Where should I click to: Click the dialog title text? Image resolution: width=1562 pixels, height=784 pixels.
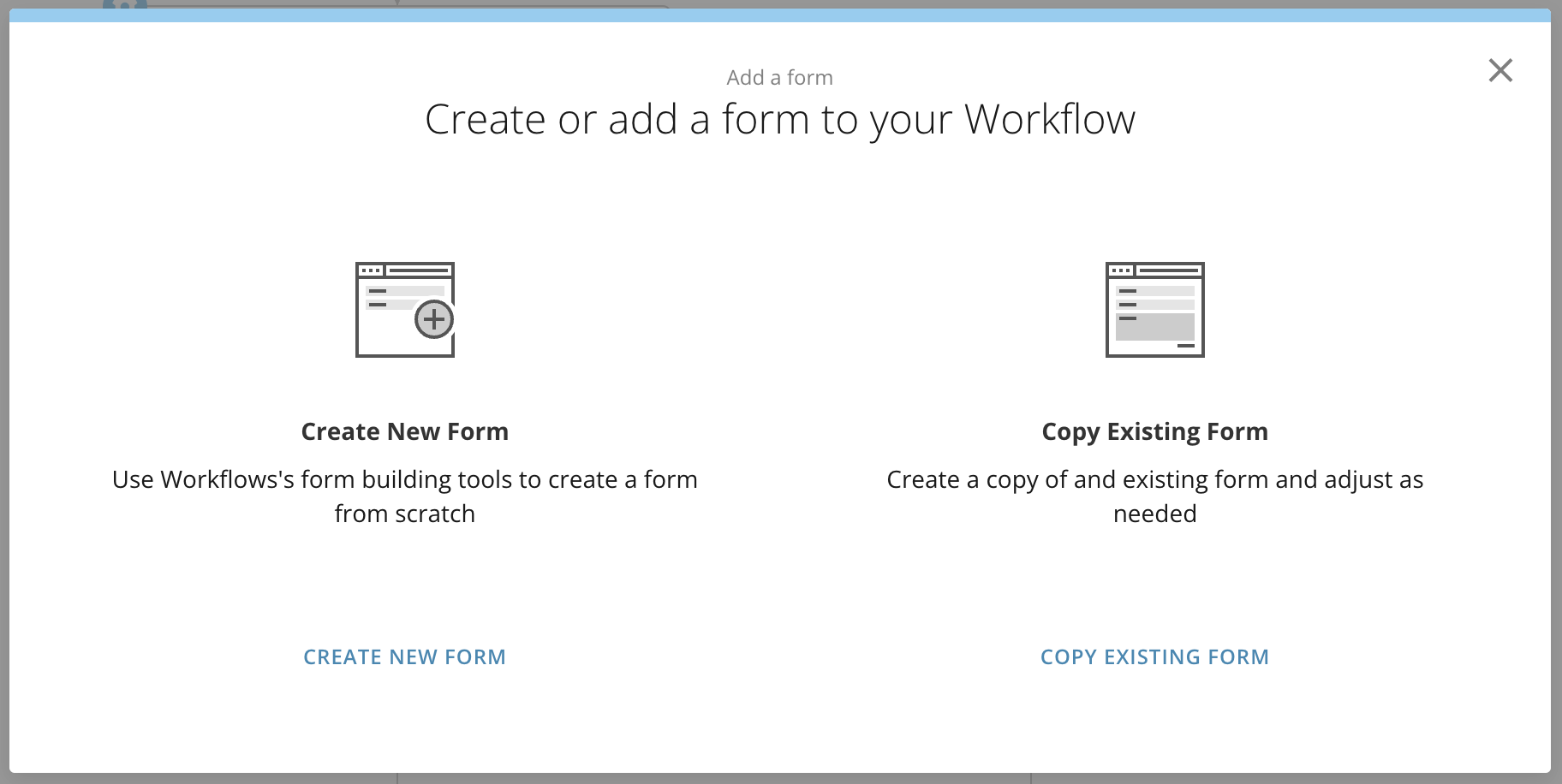(779, 119)
